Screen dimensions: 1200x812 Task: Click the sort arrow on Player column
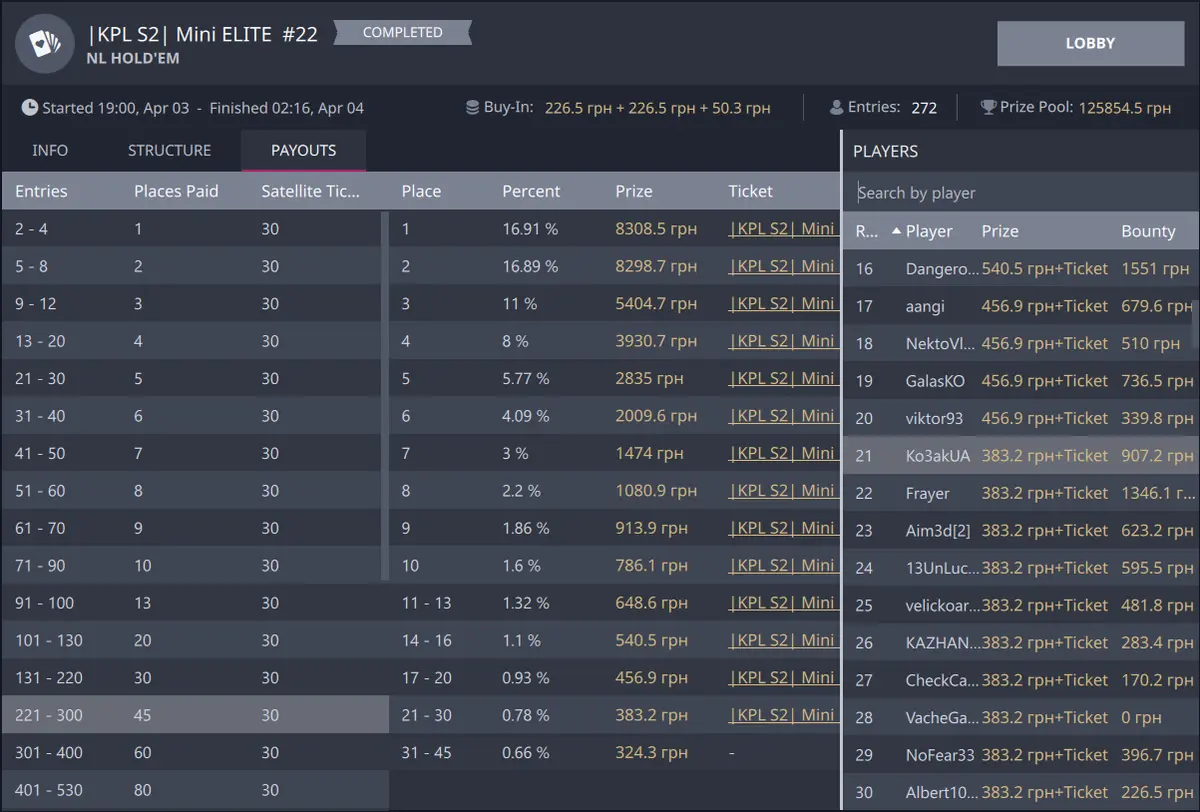click(x=896, y=231)
